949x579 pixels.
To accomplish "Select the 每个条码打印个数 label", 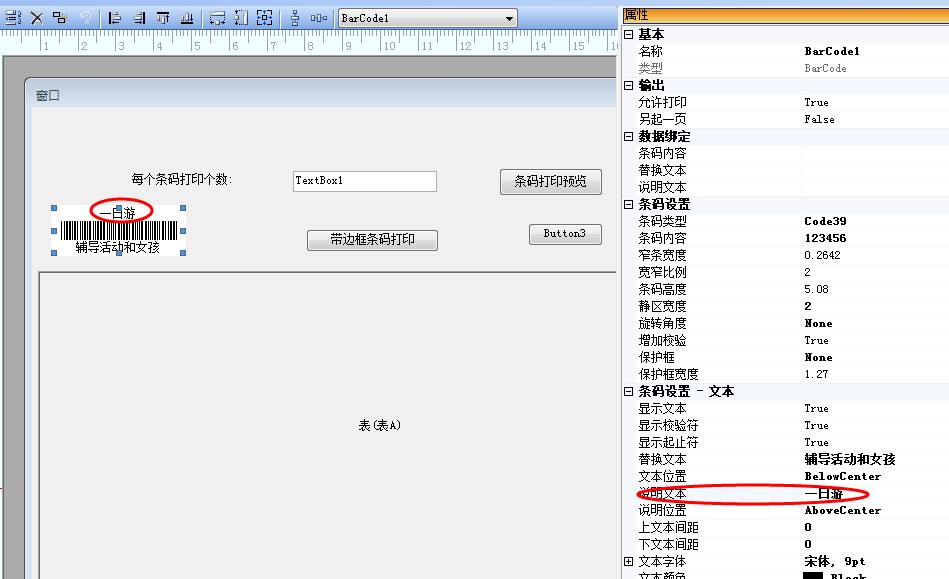I will 182,179.
